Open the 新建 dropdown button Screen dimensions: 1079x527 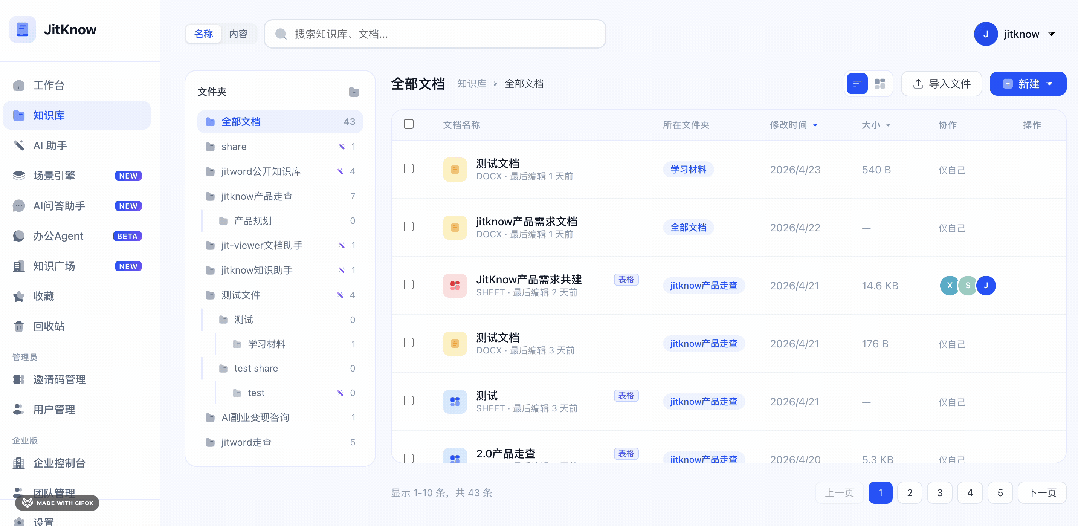1028,84
